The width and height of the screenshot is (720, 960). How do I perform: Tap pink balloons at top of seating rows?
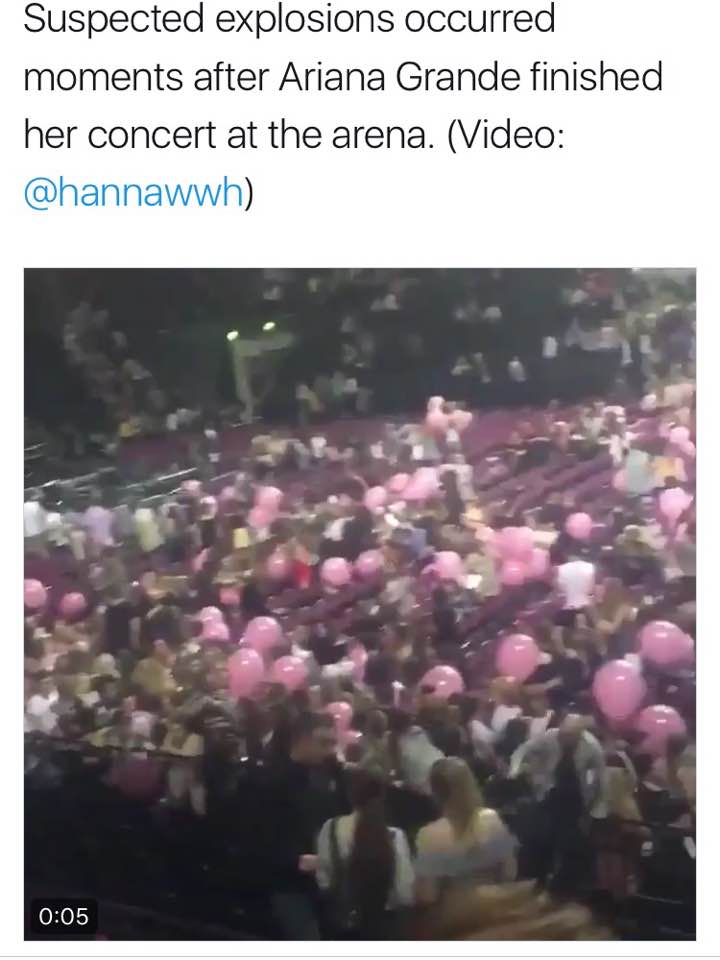(447, 415)
